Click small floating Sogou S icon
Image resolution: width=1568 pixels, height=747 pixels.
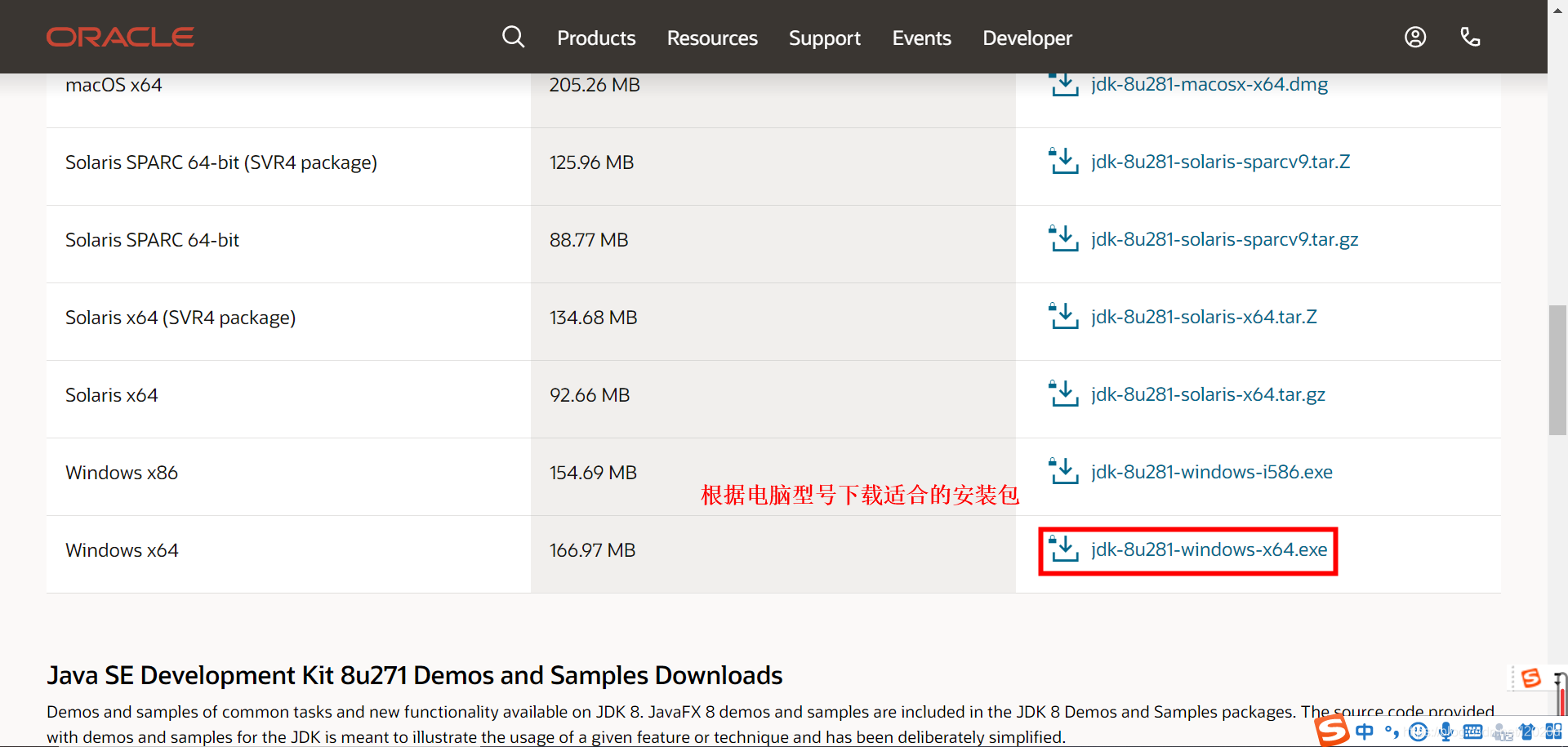click(1531, 678)
